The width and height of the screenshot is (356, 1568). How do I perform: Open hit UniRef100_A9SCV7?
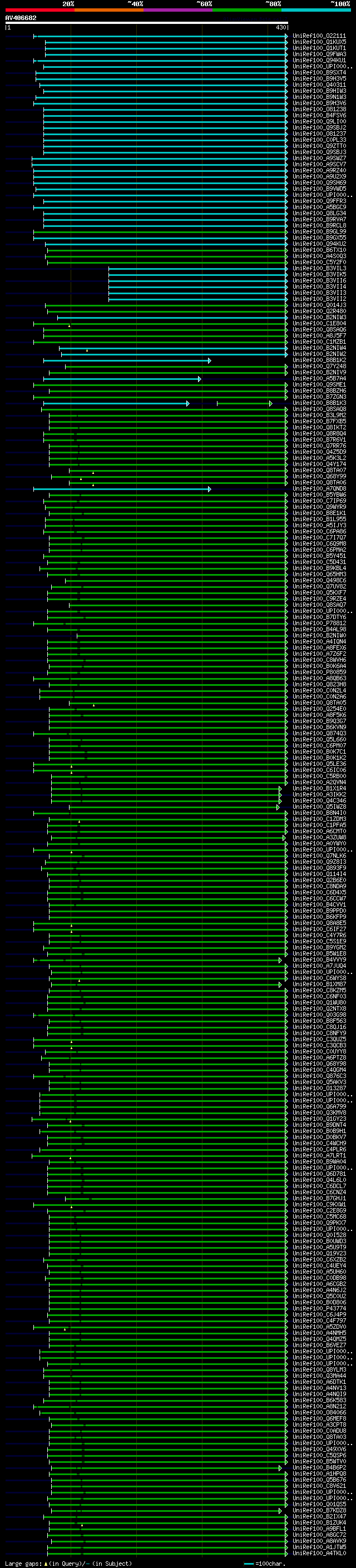(319, 164)
